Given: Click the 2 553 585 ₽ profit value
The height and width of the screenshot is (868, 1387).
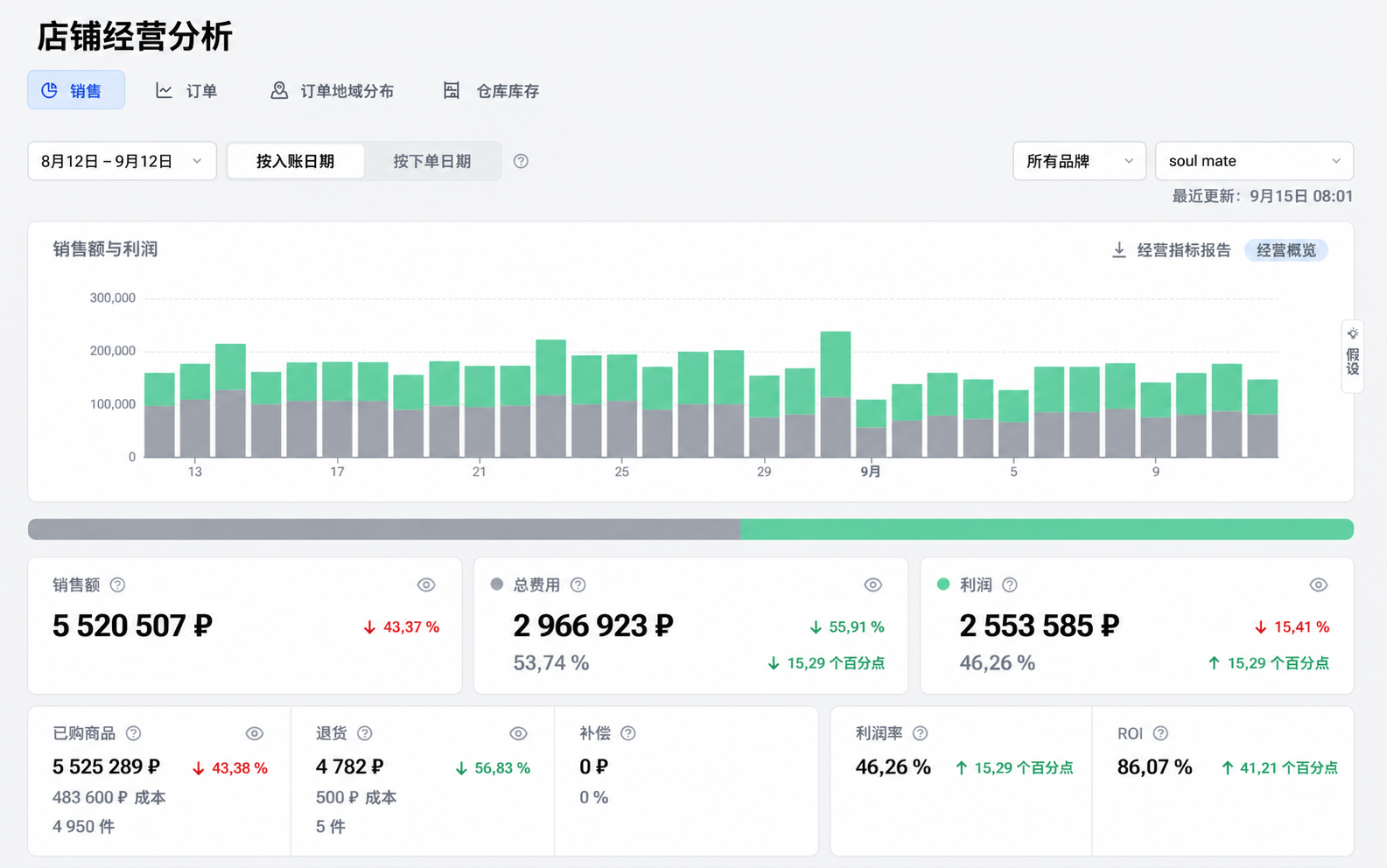Looking at the screenshot, I should coord(1040,626).
